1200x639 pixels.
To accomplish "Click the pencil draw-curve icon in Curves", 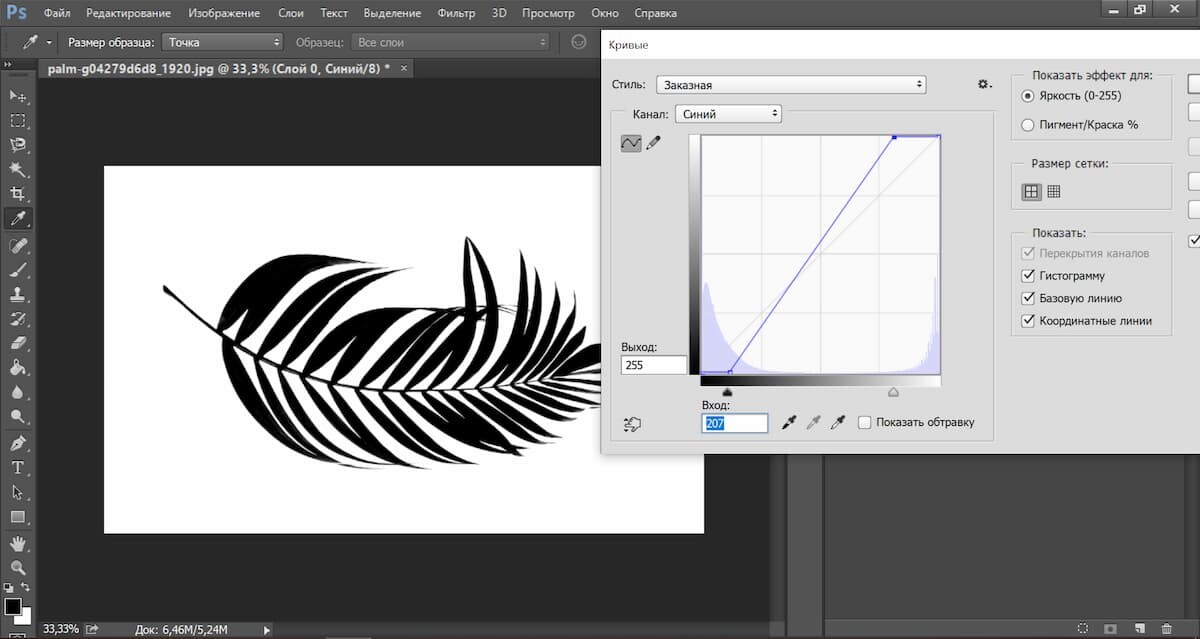I will [x=654, y=143].
